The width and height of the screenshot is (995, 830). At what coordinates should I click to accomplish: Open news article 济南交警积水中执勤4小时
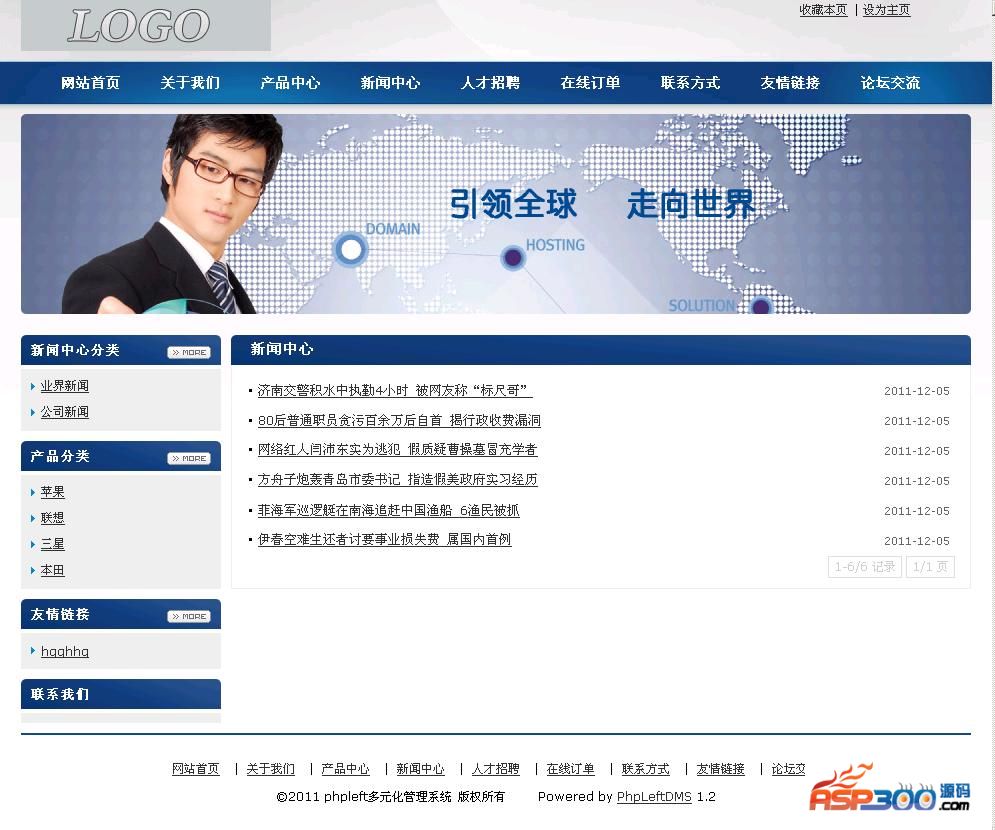point(395,390)
